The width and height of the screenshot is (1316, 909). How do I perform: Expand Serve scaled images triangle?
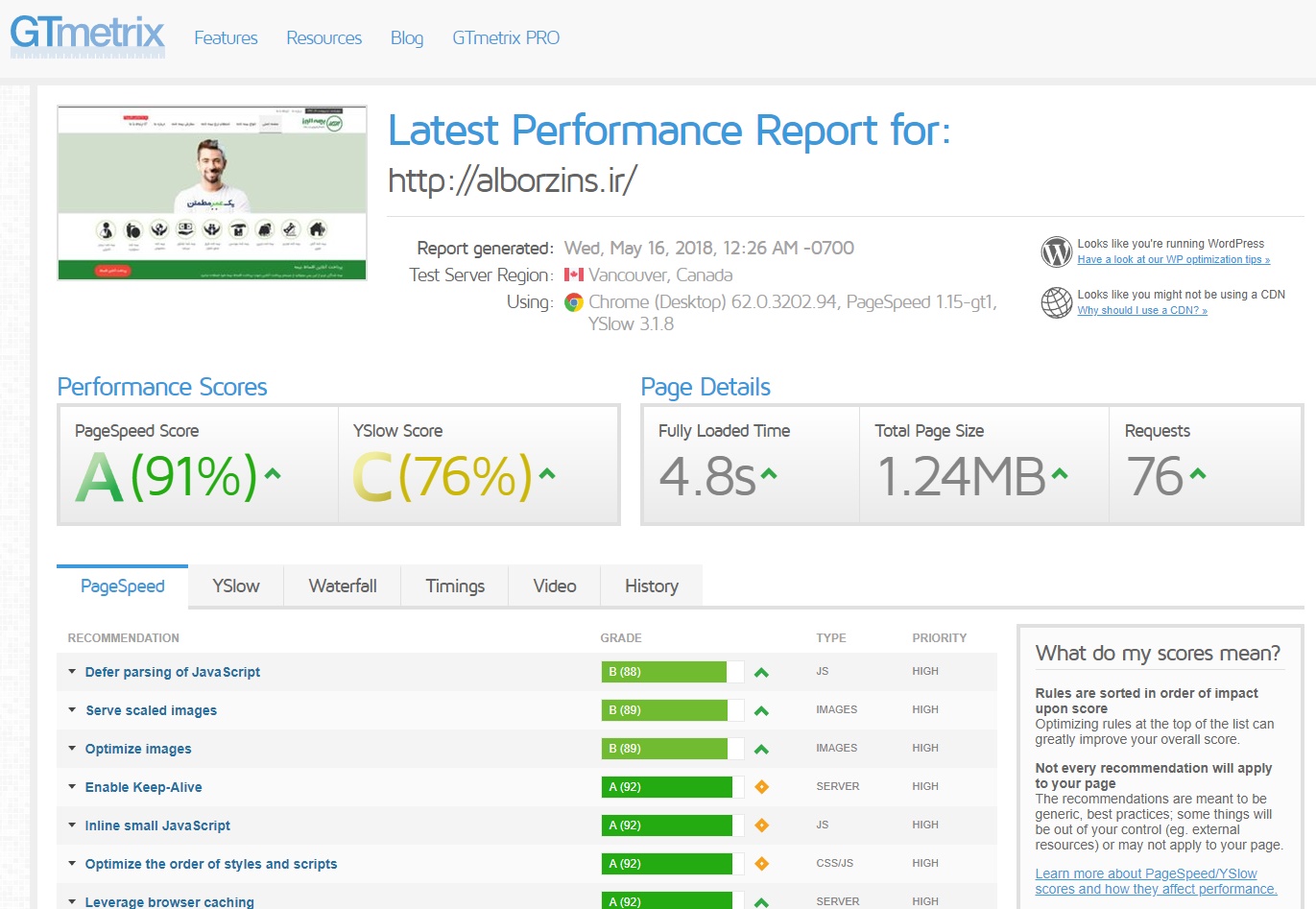click(72, 710)
